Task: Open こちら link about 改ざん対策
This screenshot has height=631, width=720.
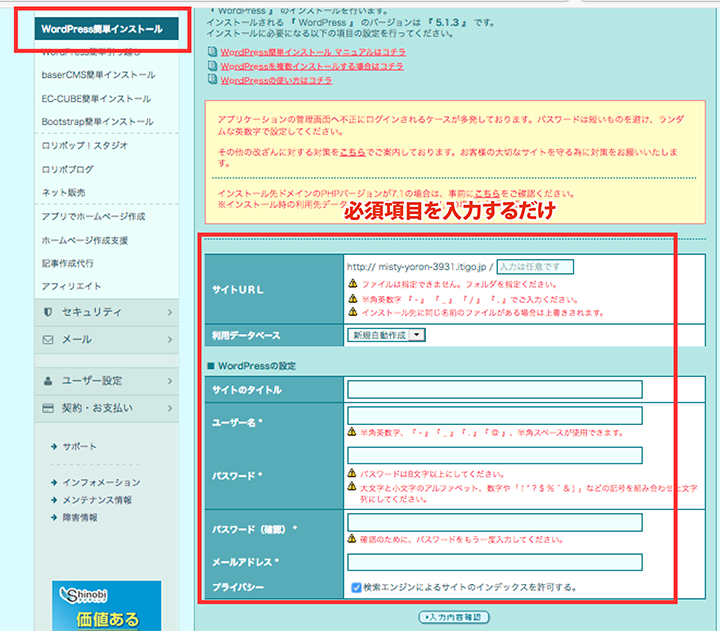Action: 353,152
